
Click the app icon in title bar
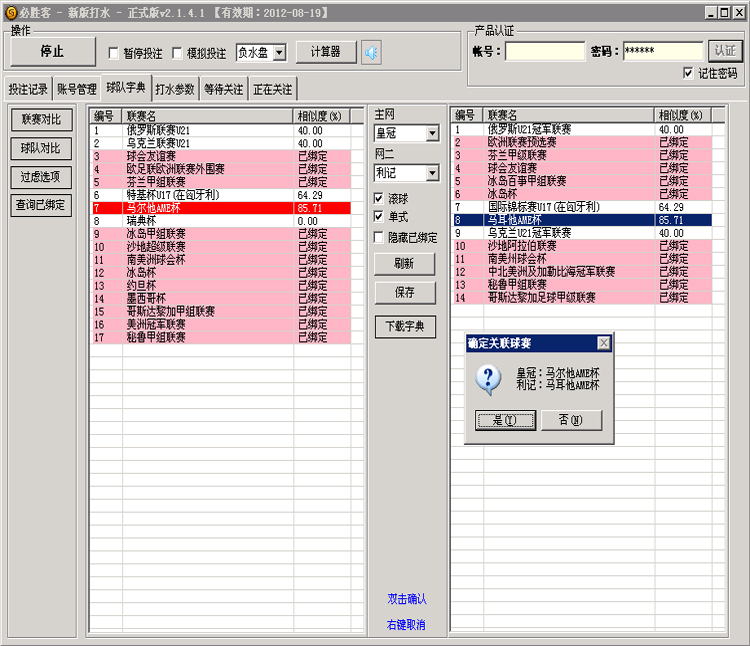tap(10, 11)
